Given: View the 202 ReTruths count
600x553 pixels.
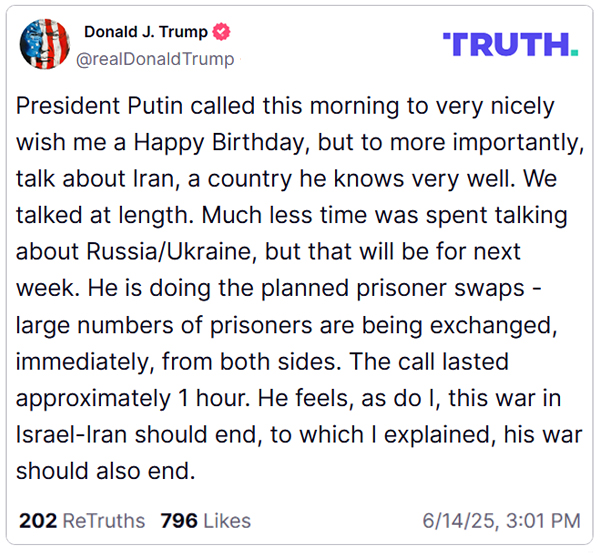Looking at the screenshot, I should coord(82,521).
